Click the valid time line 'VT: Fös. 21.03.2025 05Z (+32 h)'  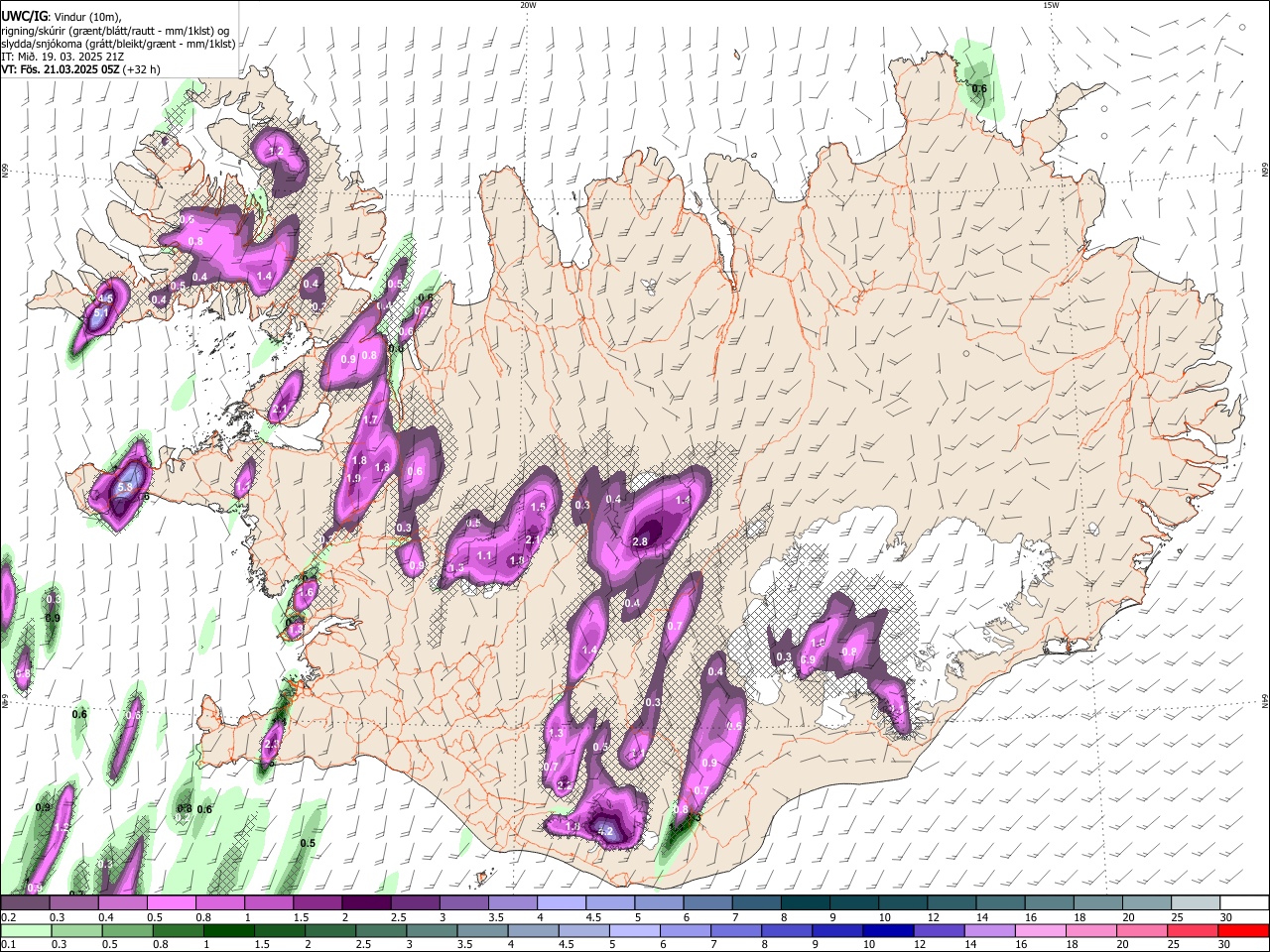80,69
